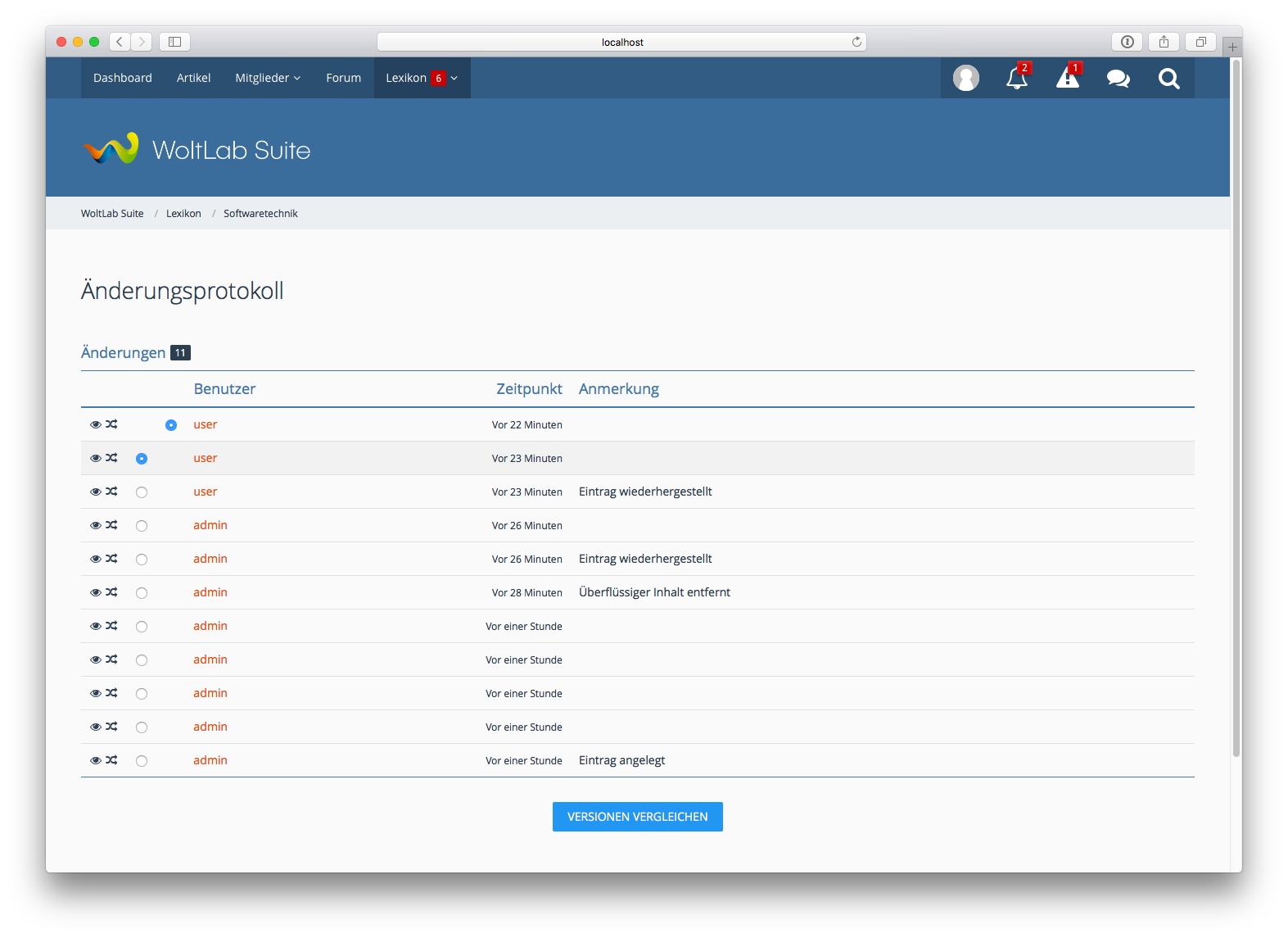Open the notifications bell icon

[1016, 79]
